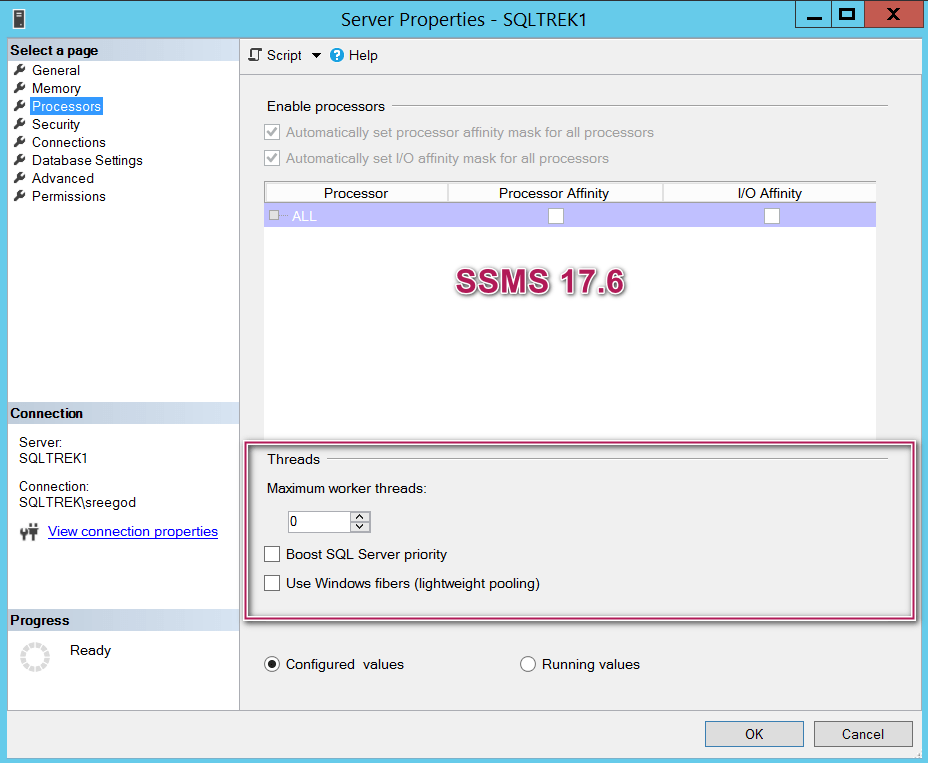Go to Database Settings page
928x763 pixels.
87,160
